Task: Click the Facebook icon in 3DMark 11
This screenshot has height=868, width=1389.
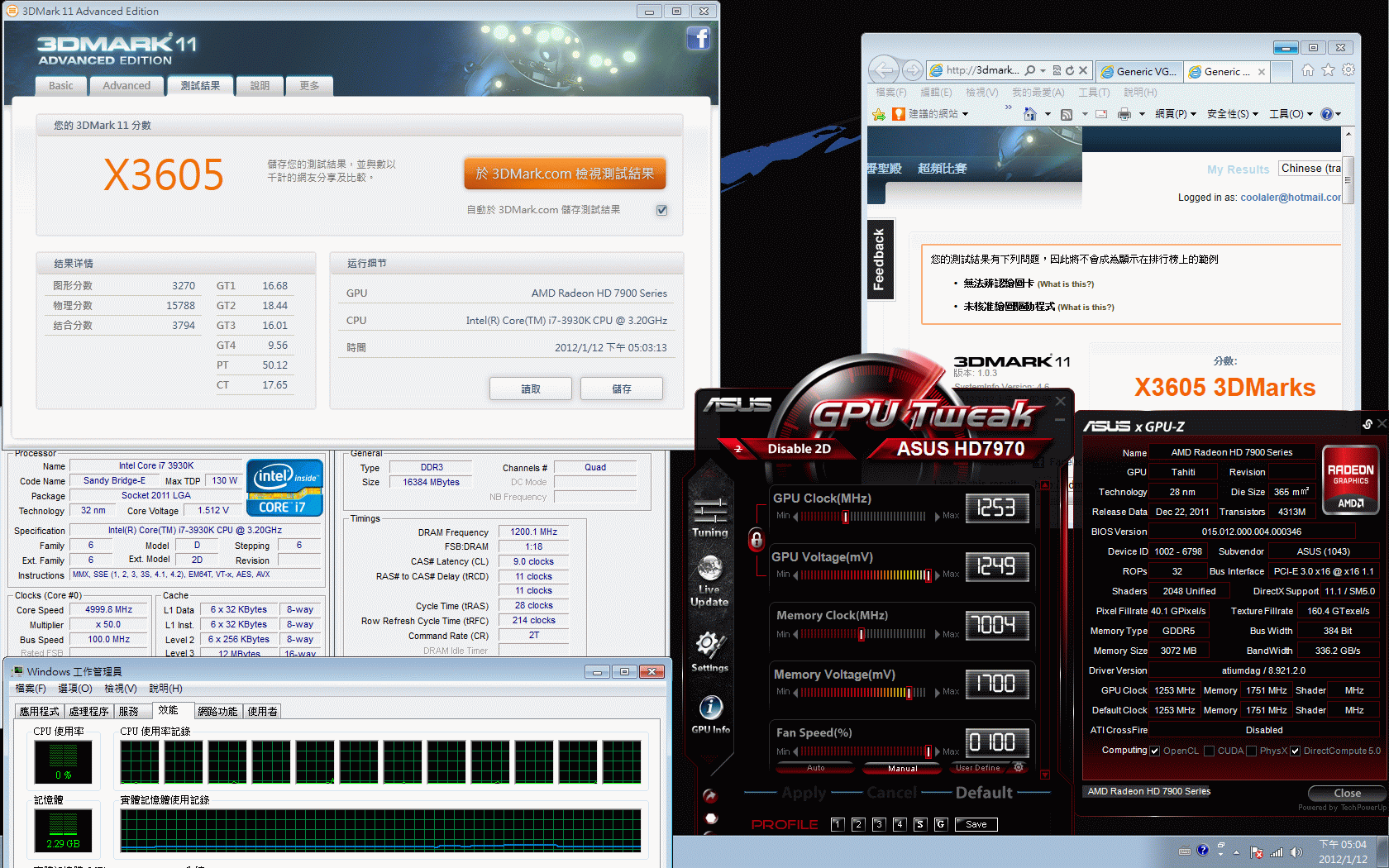Action: [699, 38]
